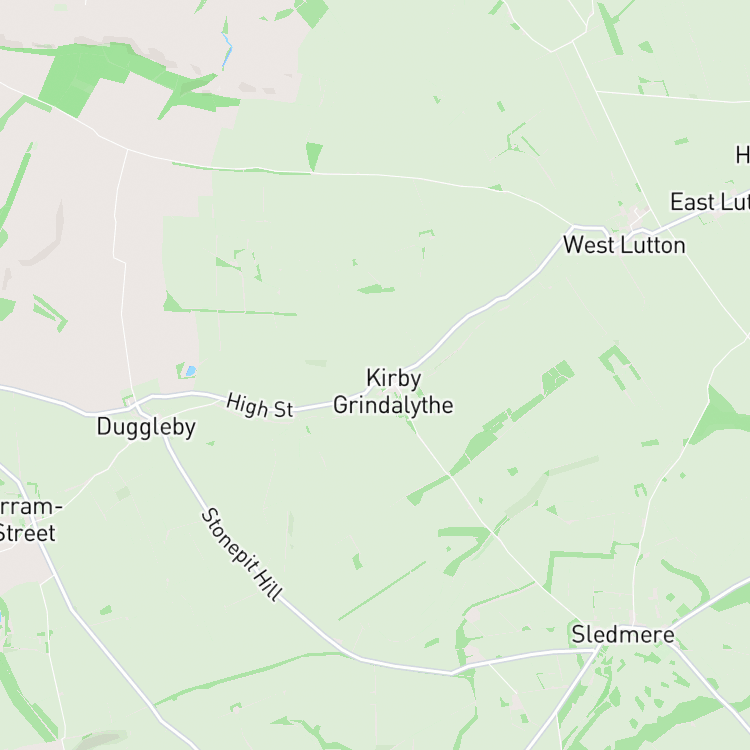750x750 pixels.
Task: Select the blue stream at top
Action: coord(227,50)
